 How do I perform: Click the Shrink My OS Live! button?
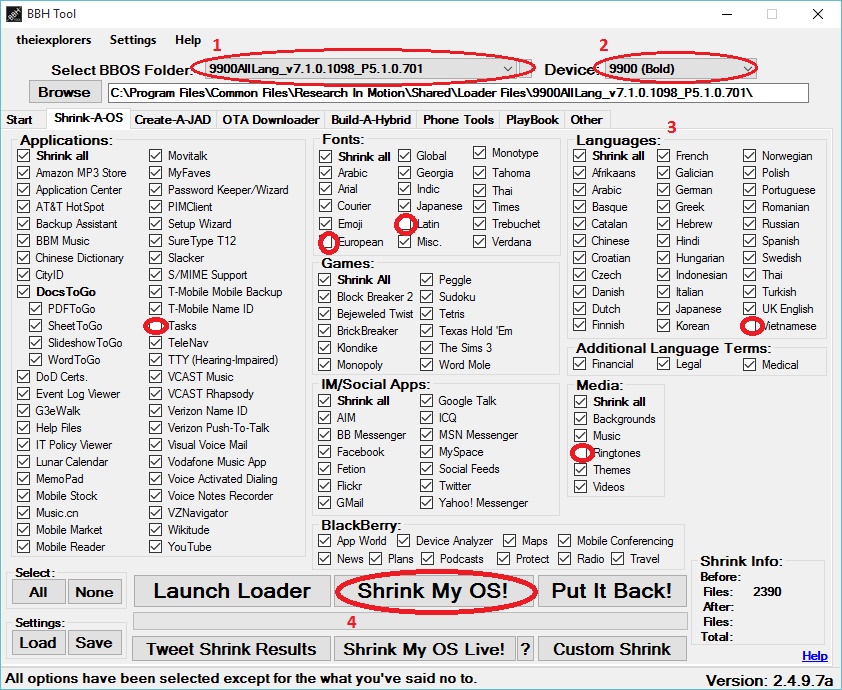424,649
